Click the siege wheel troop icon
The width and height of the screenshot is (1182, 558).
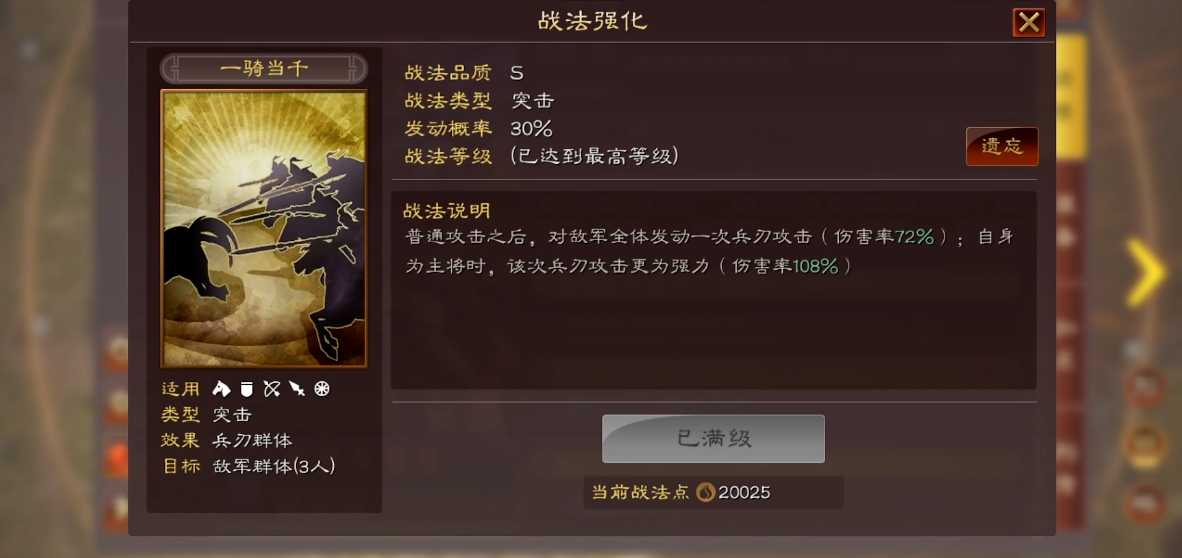[322, 389]
